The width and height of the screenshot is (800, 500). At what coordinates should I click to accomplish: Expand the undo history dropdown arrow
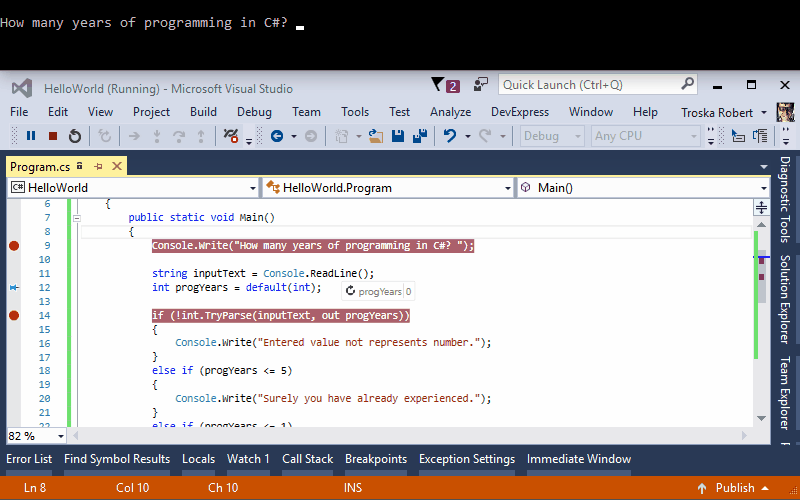(x=467, y=136)
